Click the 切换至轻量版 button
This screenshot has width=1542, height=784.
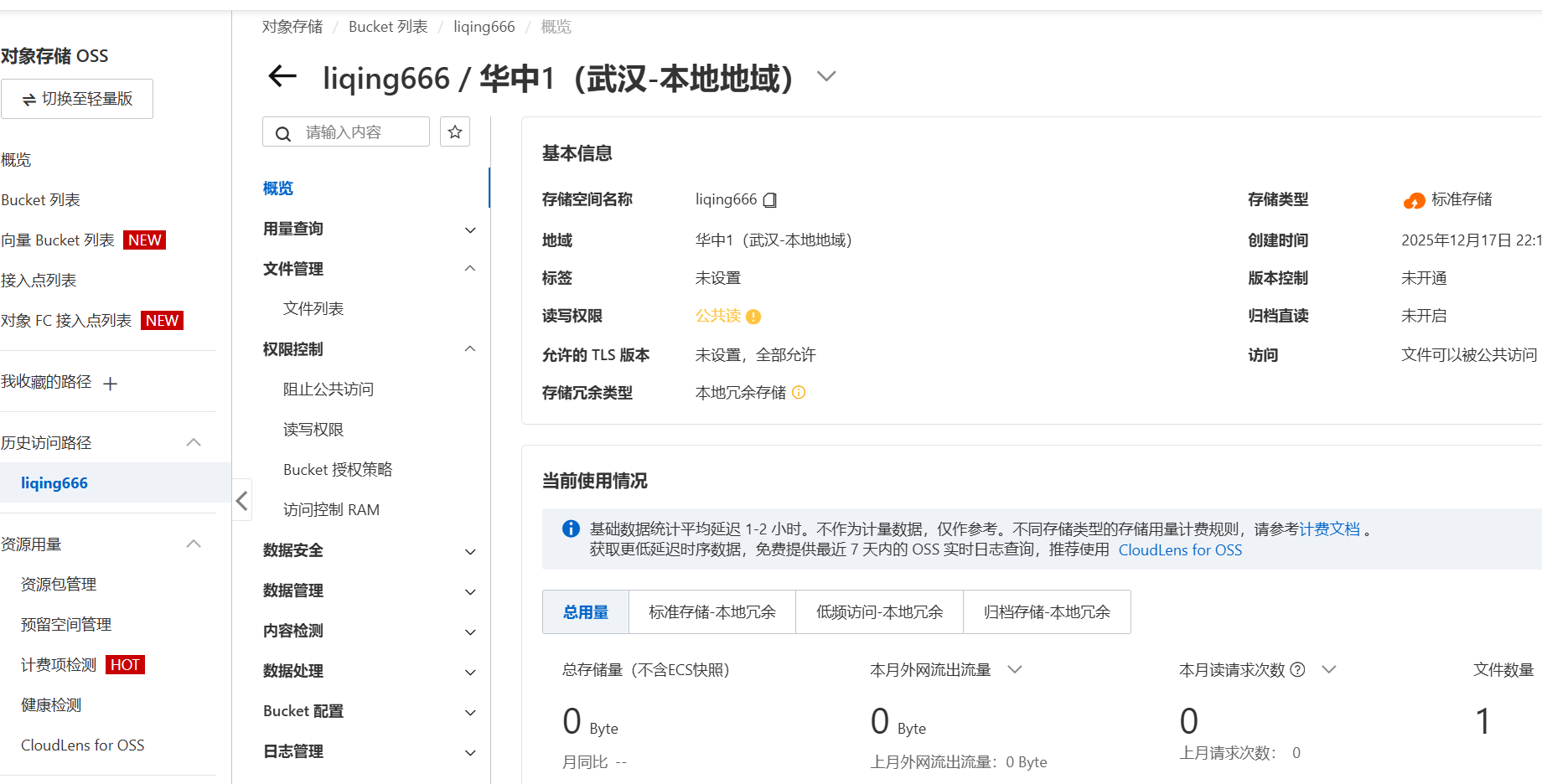77,99
